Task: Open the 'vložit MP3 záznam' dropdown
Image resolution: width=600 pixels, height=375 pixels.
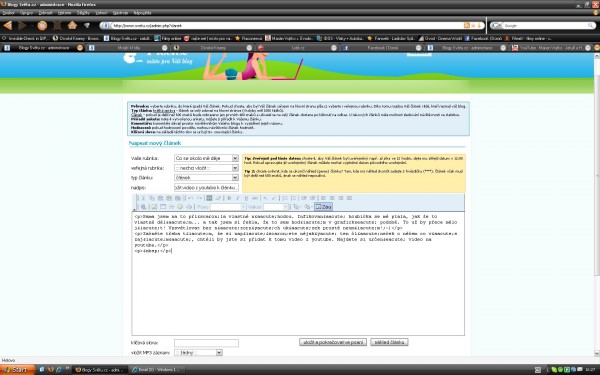Action: pos(198,352)
